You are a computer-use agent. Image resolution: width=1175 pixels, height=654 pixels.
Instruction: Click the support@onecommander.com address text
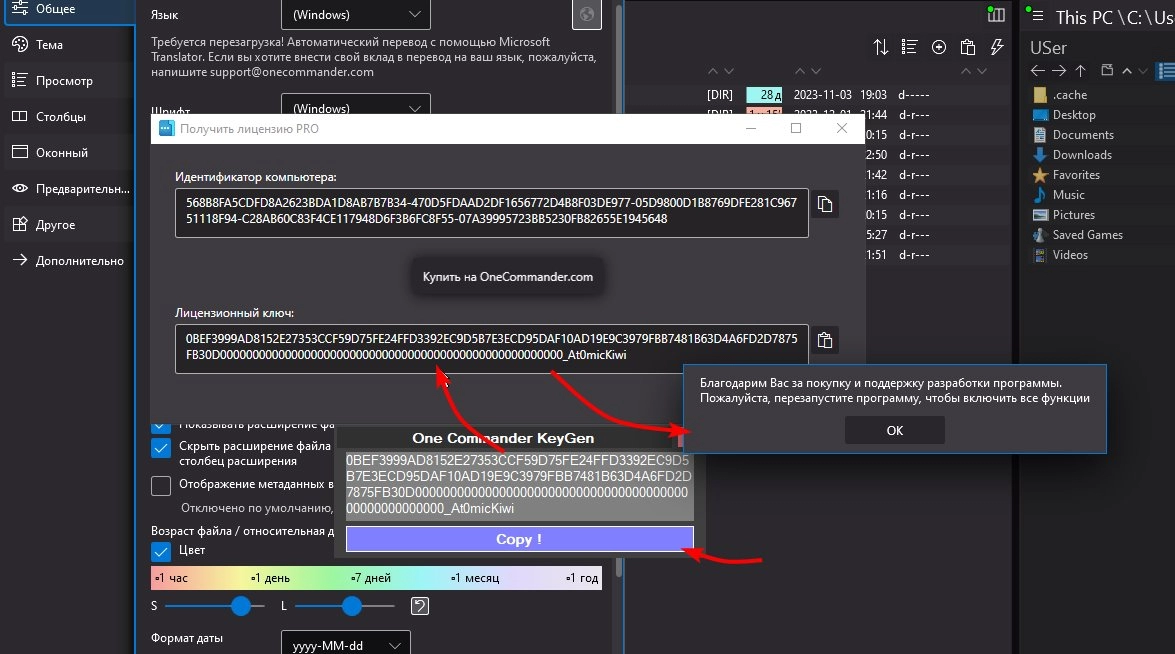292,72
